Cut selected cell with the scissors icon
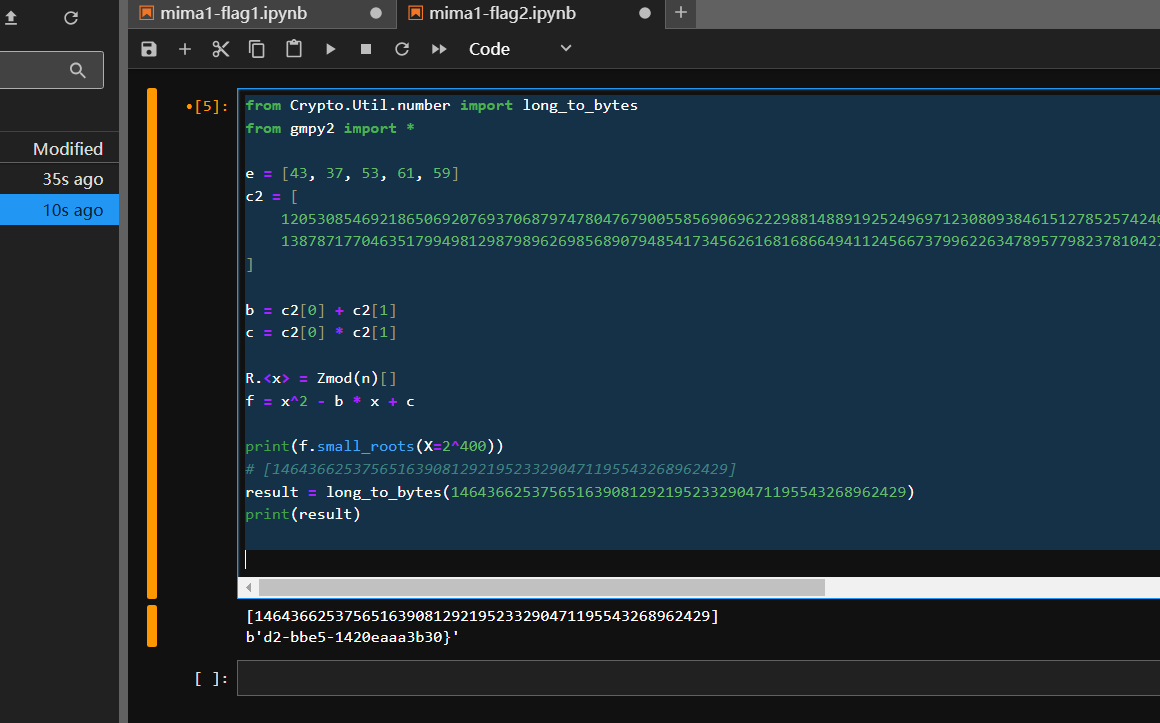The height and width of the screenshot is (723, 1160). pos(220,49)
